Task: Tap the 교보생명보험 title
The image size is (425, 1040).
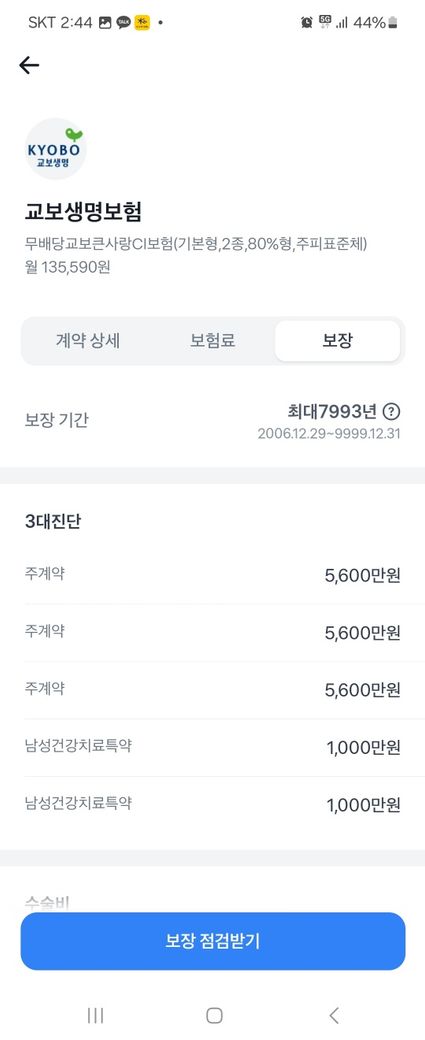Action: [83, 212]
